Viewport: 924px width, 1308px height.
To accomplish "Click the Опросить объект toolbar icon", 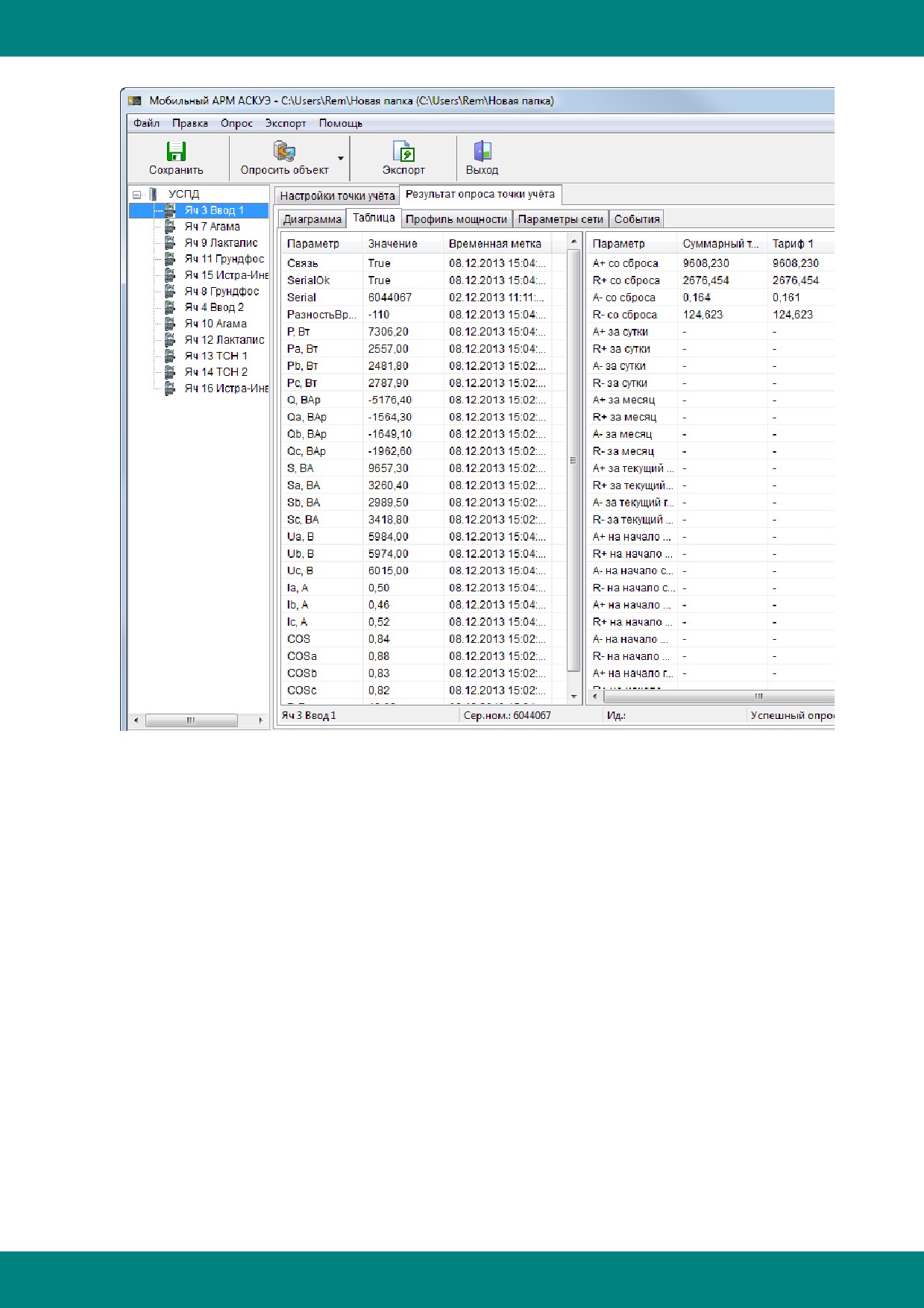I will [284, 151].
